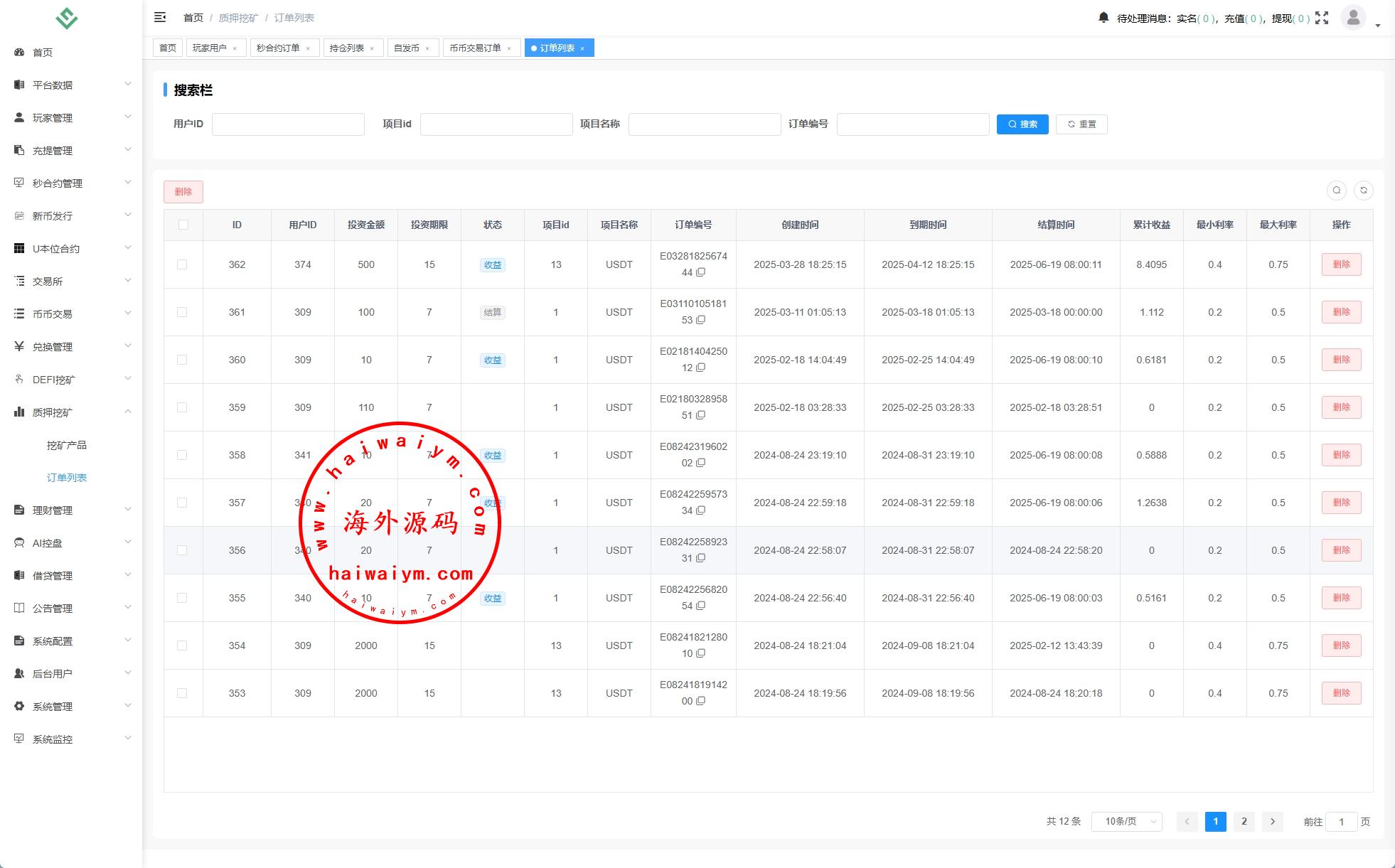Expand the 平台数据 sidebar menu
1395x868 pixels.
point(71,85)
